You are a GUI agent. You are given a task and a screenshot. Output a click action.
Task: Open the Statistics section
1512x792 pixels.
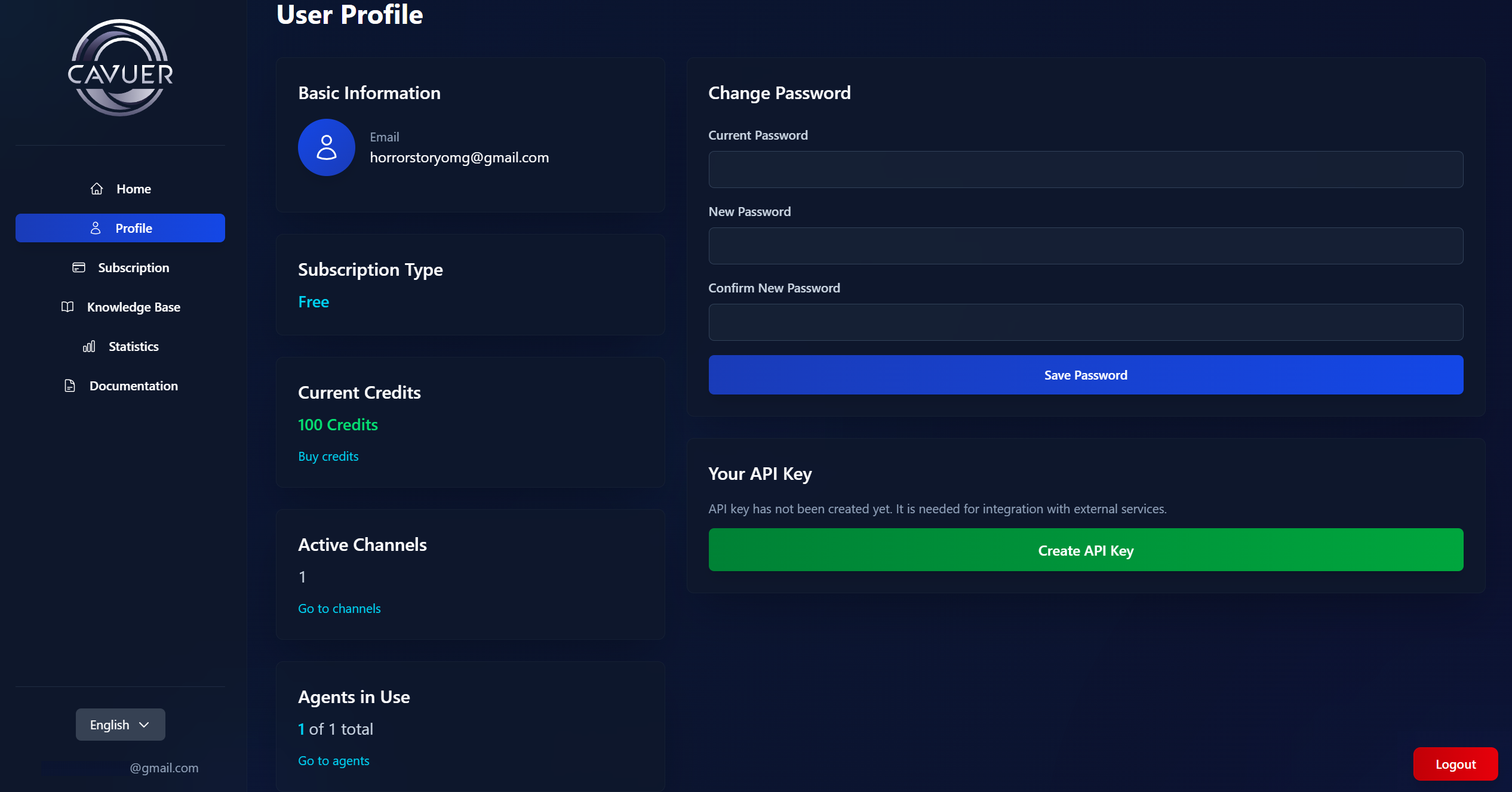click(x=133, y=347)
